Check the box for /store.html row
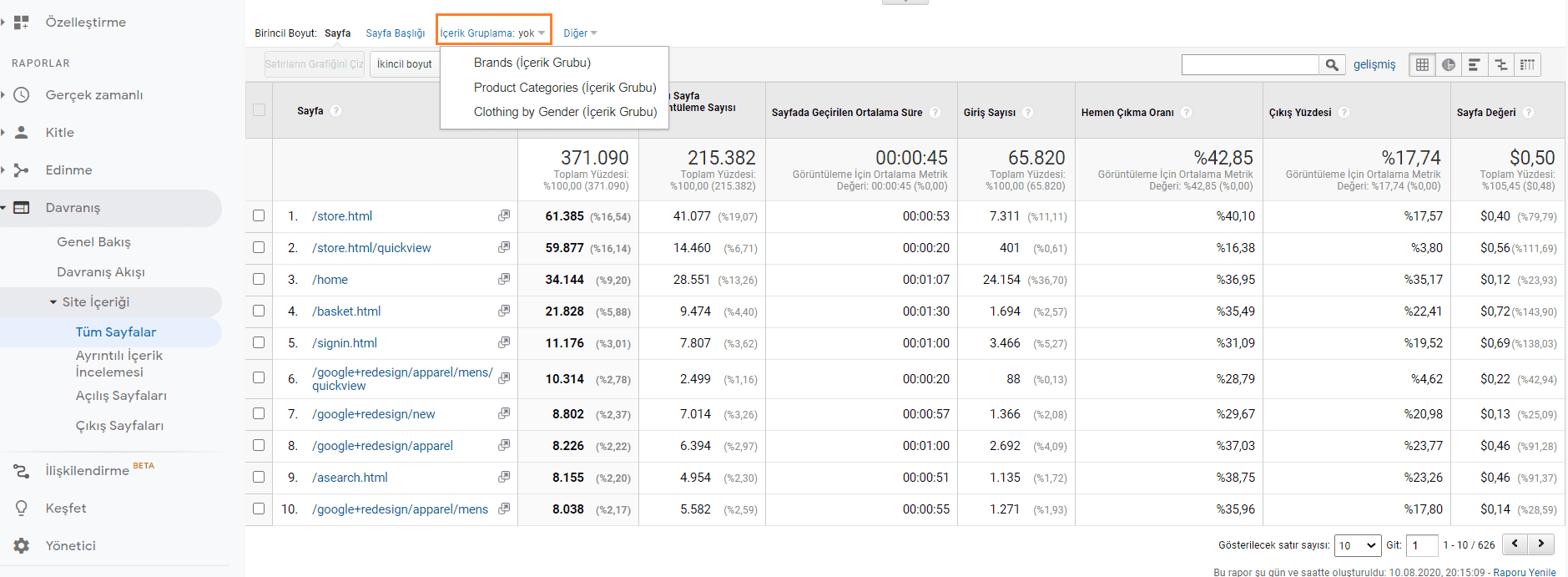 259,215
